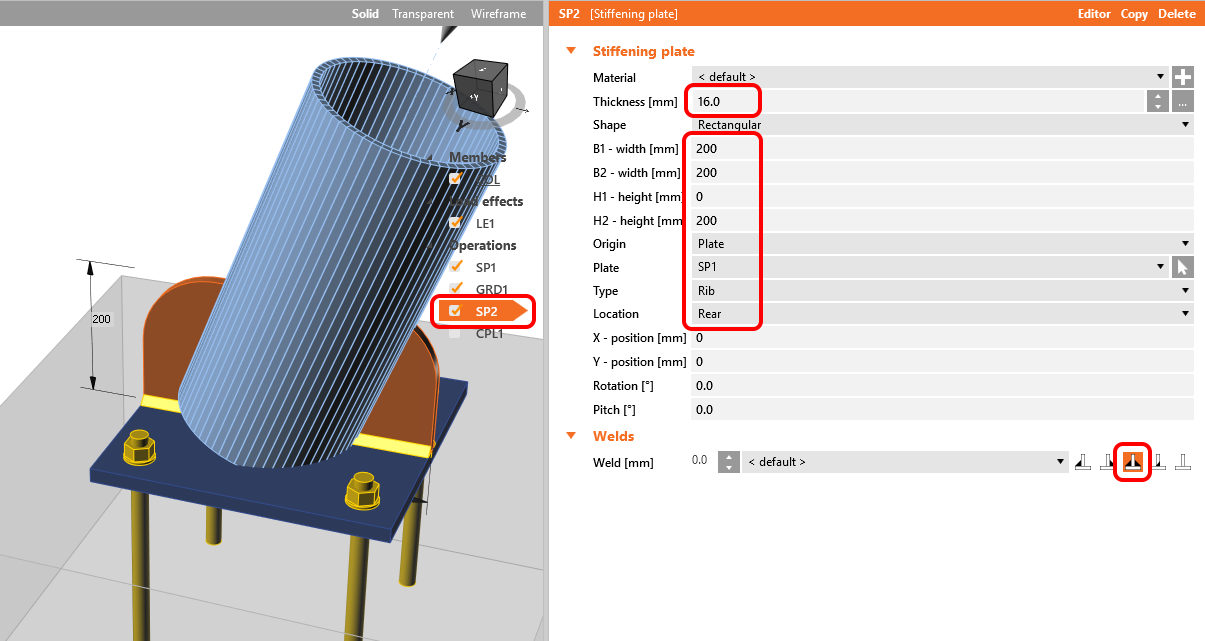
Task: Click the B1 - width input field
Action: click(x=940, y=149)
